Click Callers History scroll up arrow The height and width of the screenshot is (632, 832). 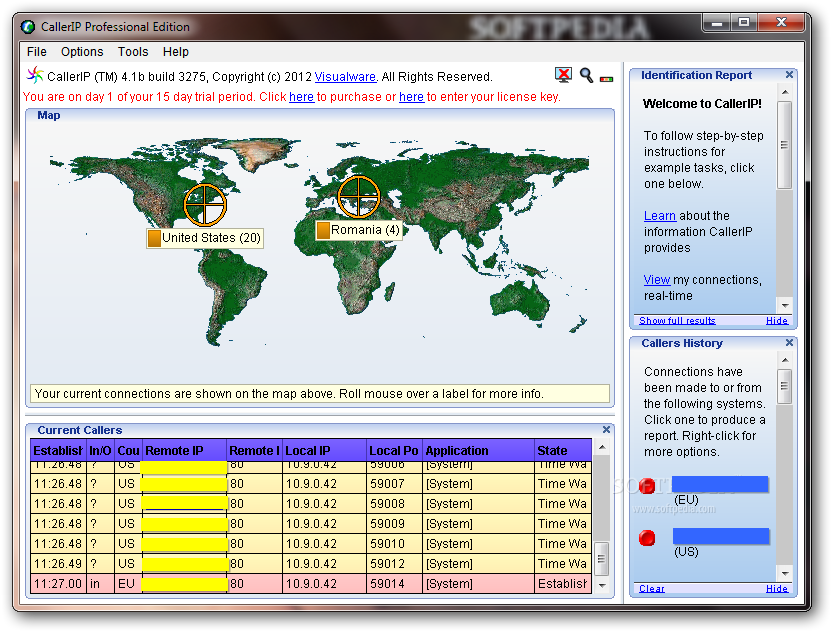pyautogui.click(x=785, y=360)
